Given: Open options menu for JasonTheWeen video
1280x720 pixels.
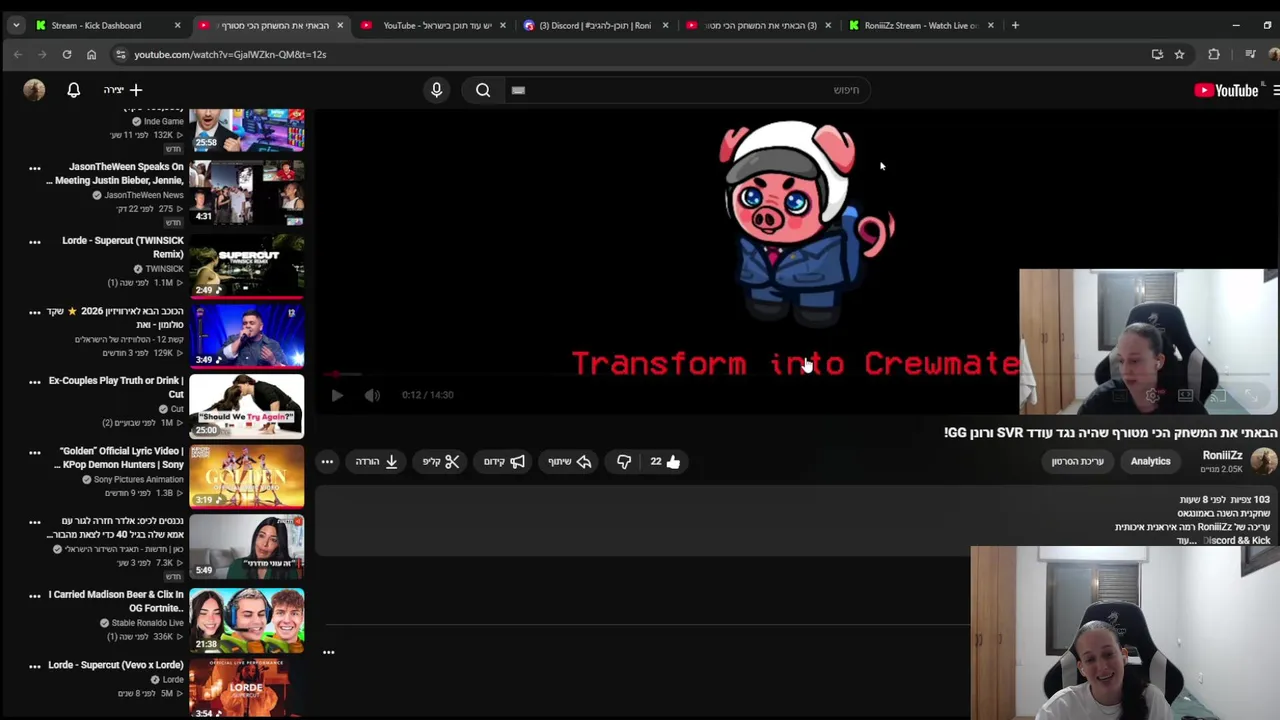Looking at the screenshot, I should (34, 168).
